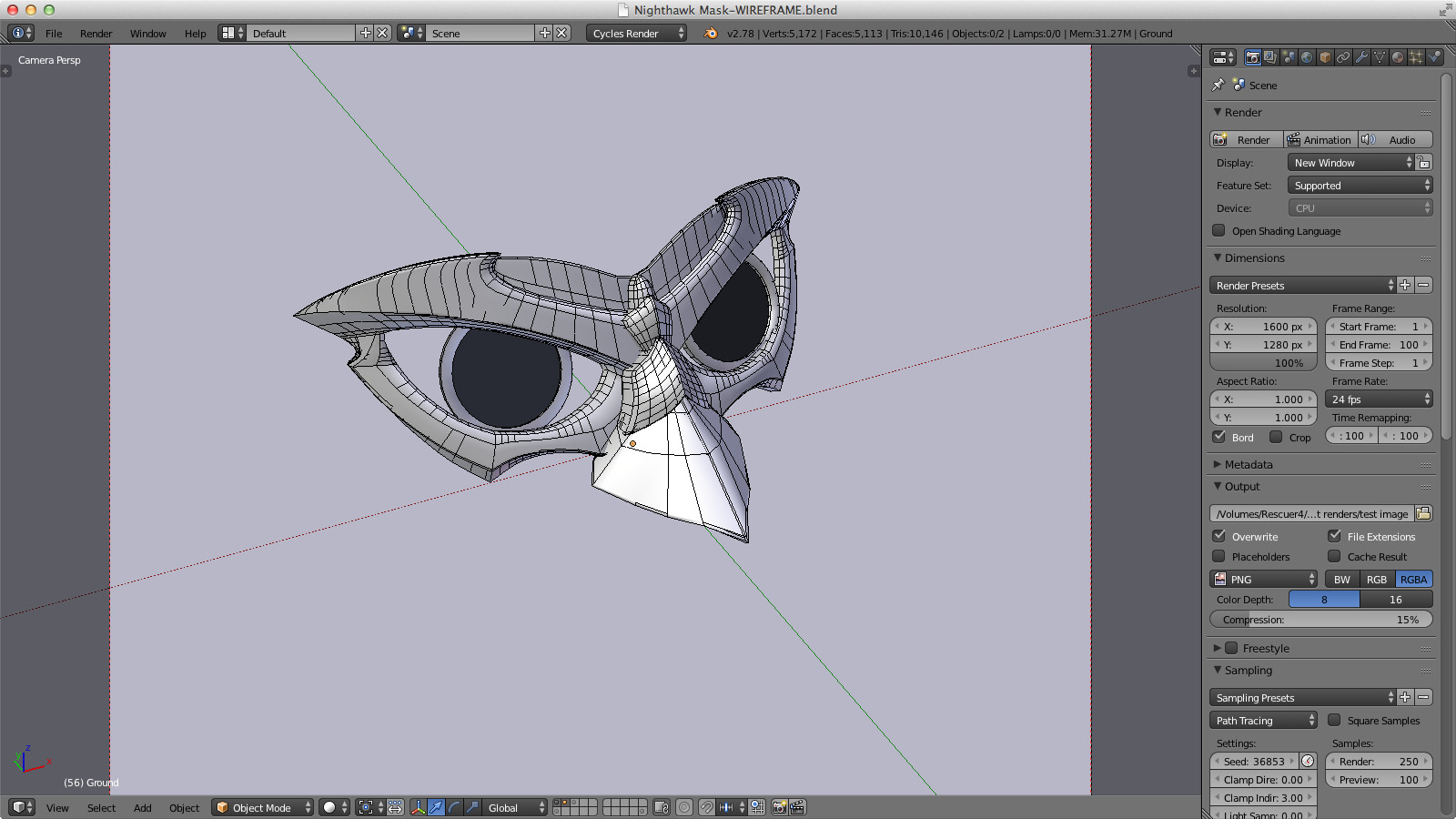This screenshot has height=819, width=1456.
Task: Click the properties editor type selector
Action: tap(1223, 57)
